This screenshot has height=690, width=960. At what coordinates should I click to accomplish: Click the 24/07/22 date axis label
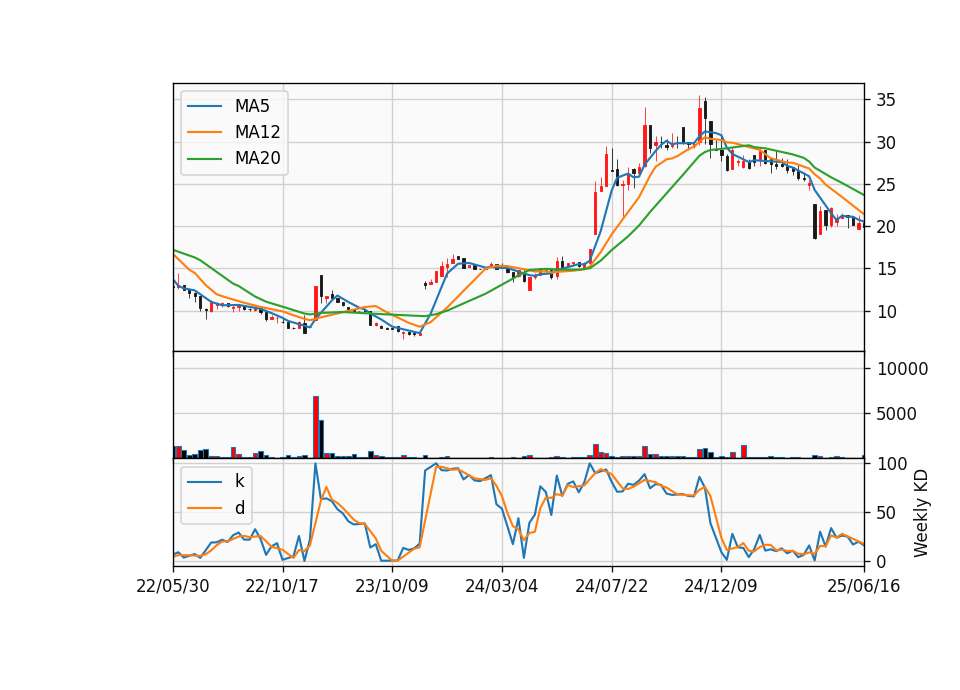tap(611, 586)
